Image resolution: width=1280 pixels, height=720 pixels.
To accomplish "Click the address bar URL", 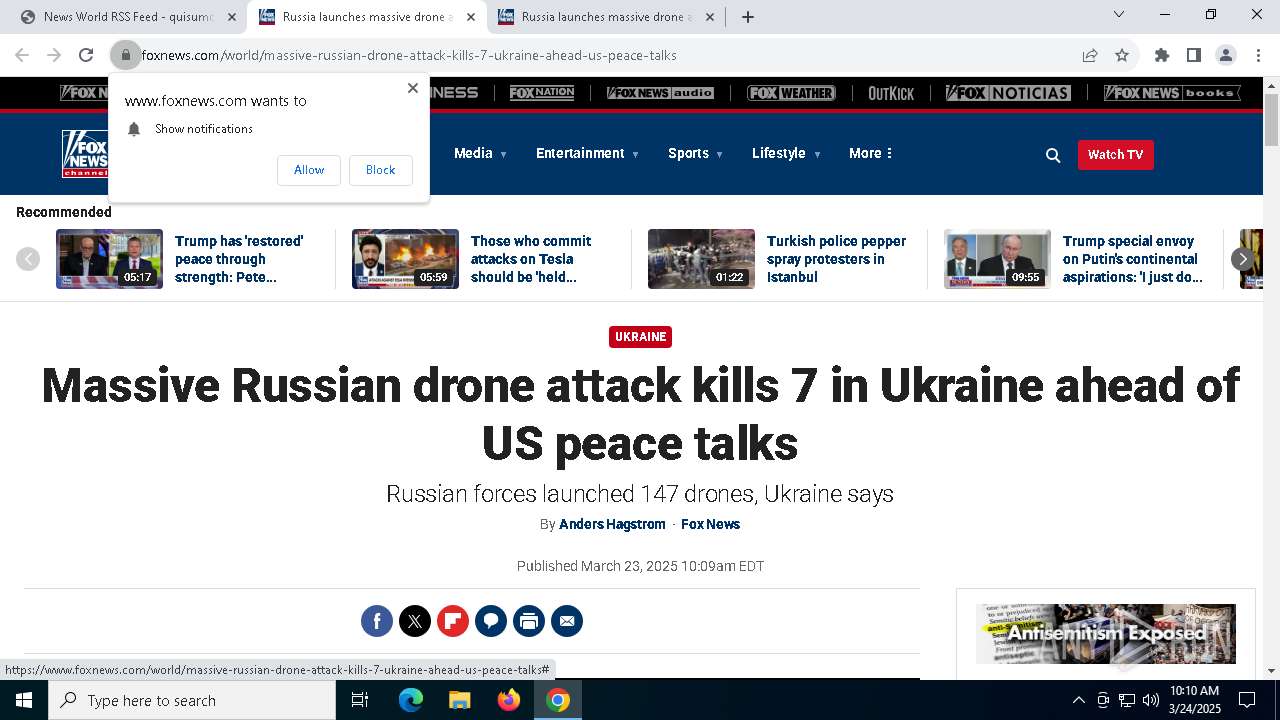I will click(x=409, y=55).
